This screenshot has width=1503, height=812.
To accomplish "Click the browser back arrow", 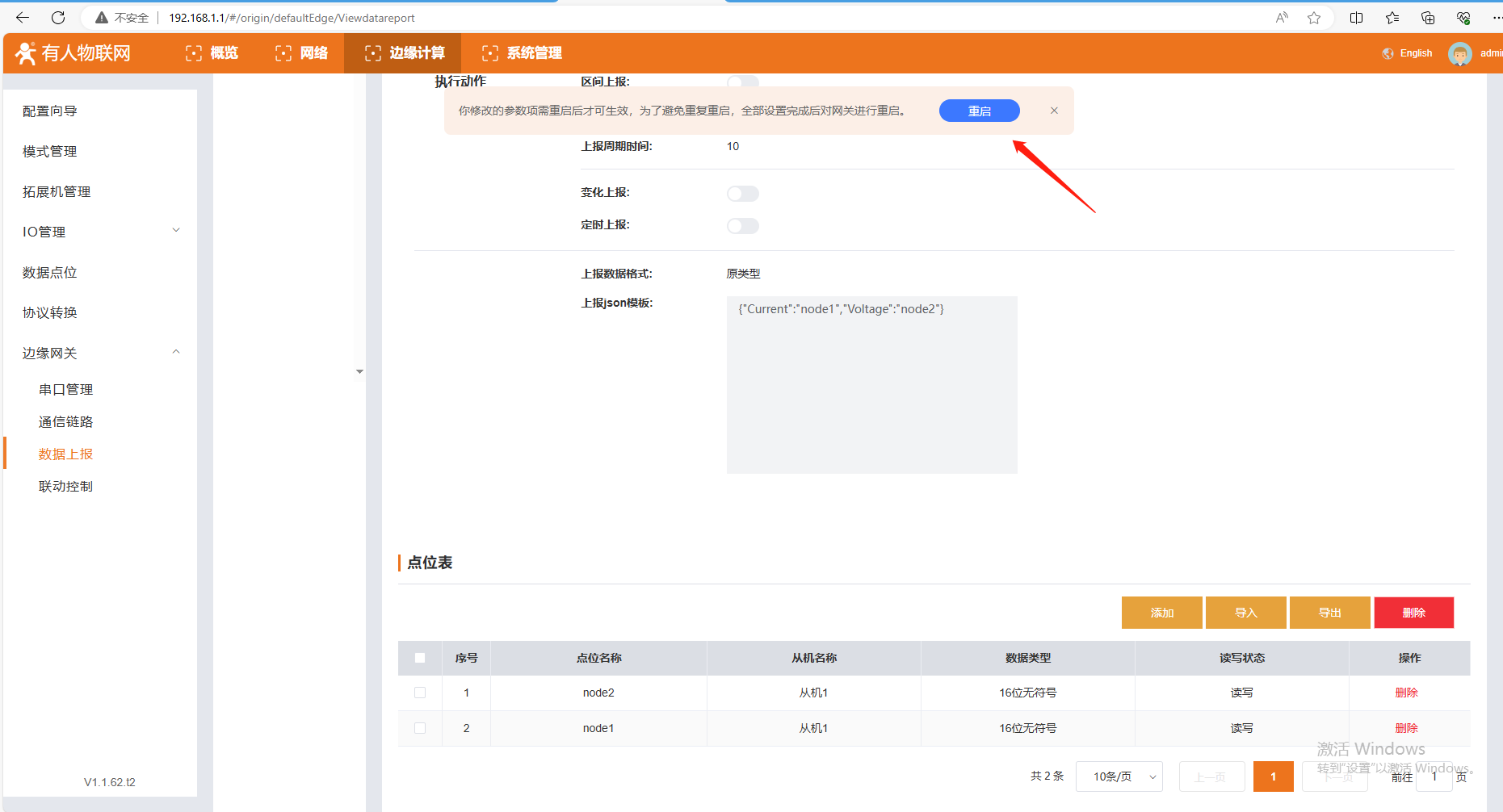I will click(23, 18).
